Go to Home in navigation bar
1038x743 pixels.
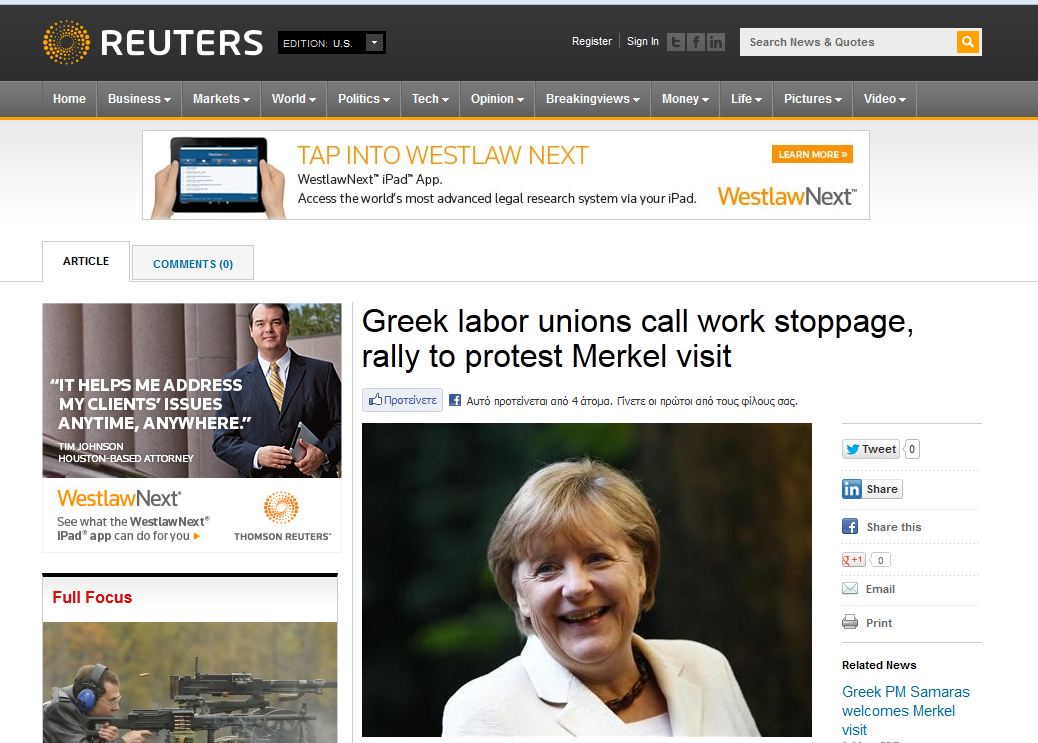[70, 99]
